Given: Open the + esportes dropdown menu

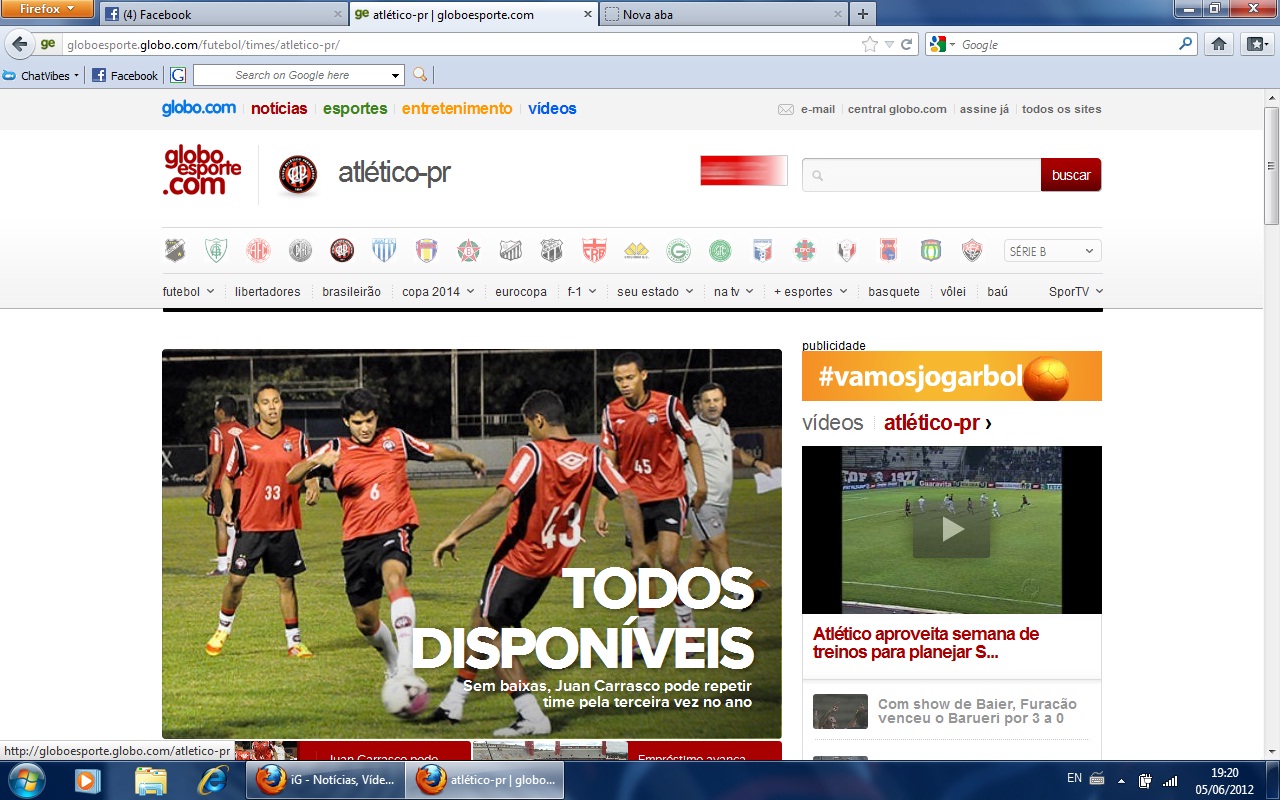Looking at the screenshot, I should [x=810, y=292].
